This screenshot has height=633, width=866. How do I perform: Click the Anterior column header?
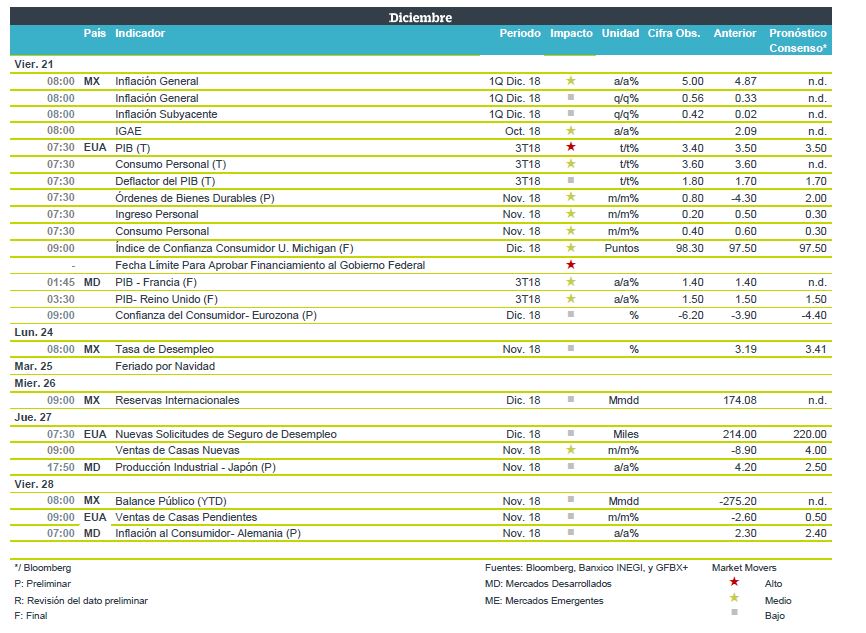pos(735,33)
